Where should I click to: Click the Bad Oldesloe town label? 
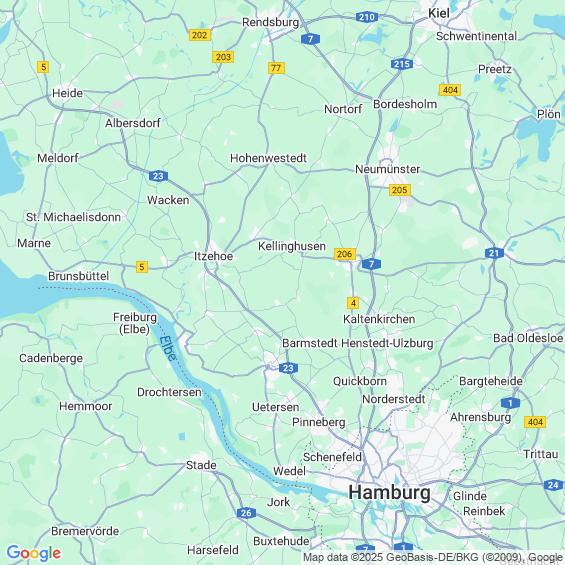tap(528, 338)
